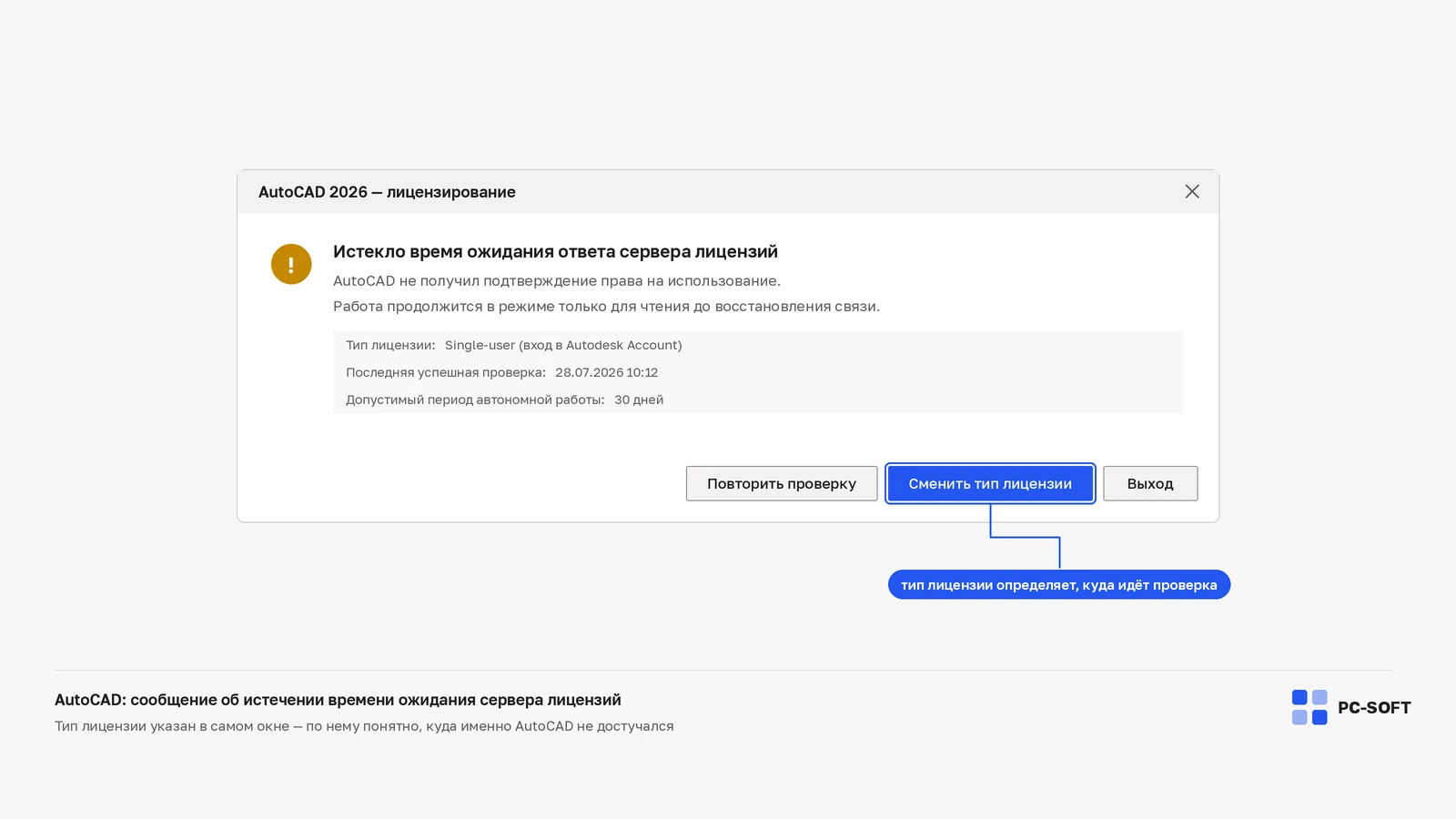Close the AutoCAD 2026 licensing dialog

[x=1192, y=192]
